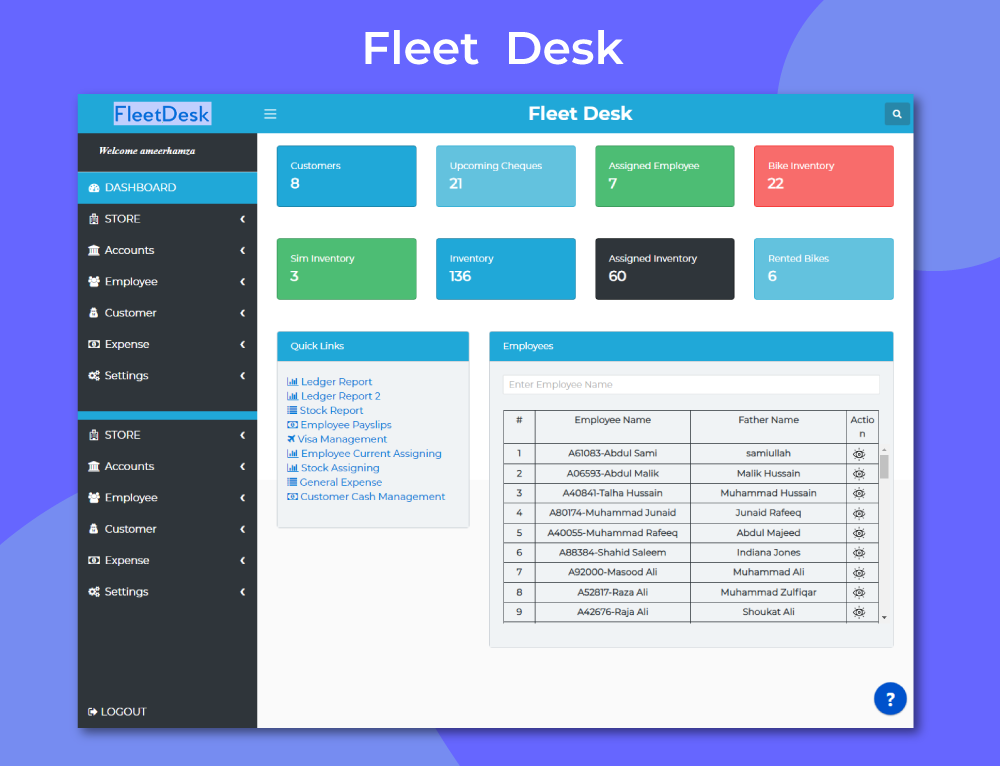Click the Stock Assigning chart icon
This screenshot has height=766, width=1000.
click(x=292, y=468)
